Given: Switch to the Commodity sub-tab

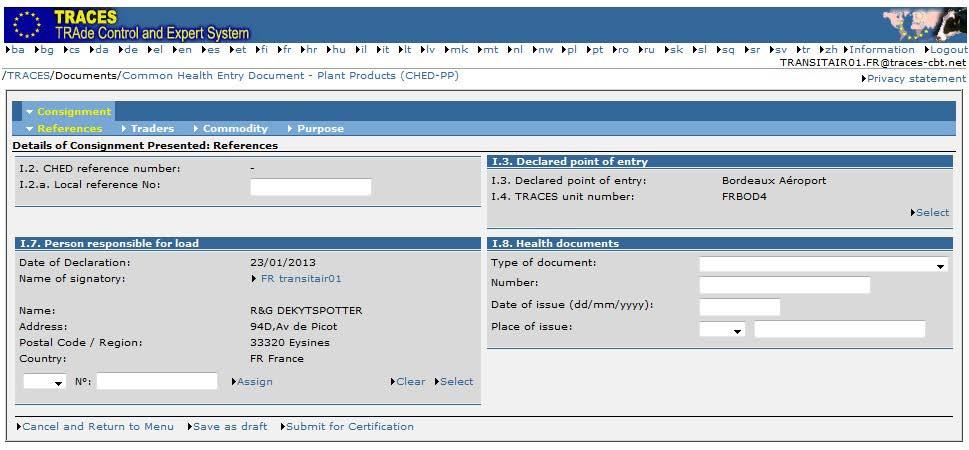Looking at the screenshot, I should pyautogui.click(x=231, y=129).
